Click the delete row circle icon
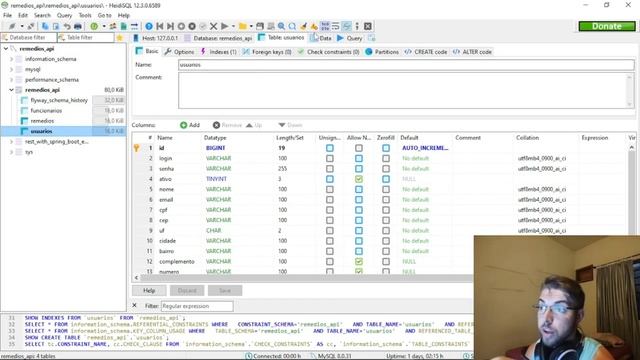Viewport: 640px width, 360px height. [192, 26]
